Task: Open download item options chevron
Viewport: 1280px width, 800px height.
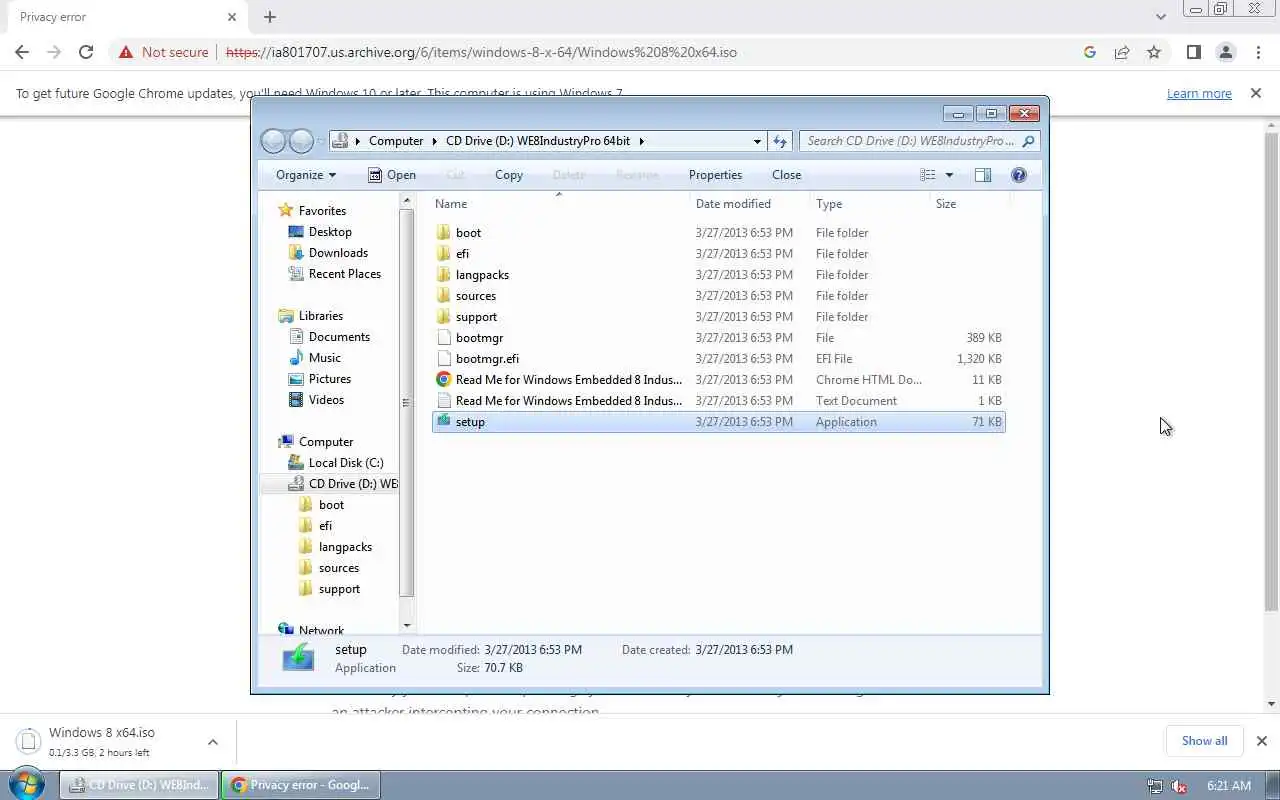Action: (x=213, y=742)
